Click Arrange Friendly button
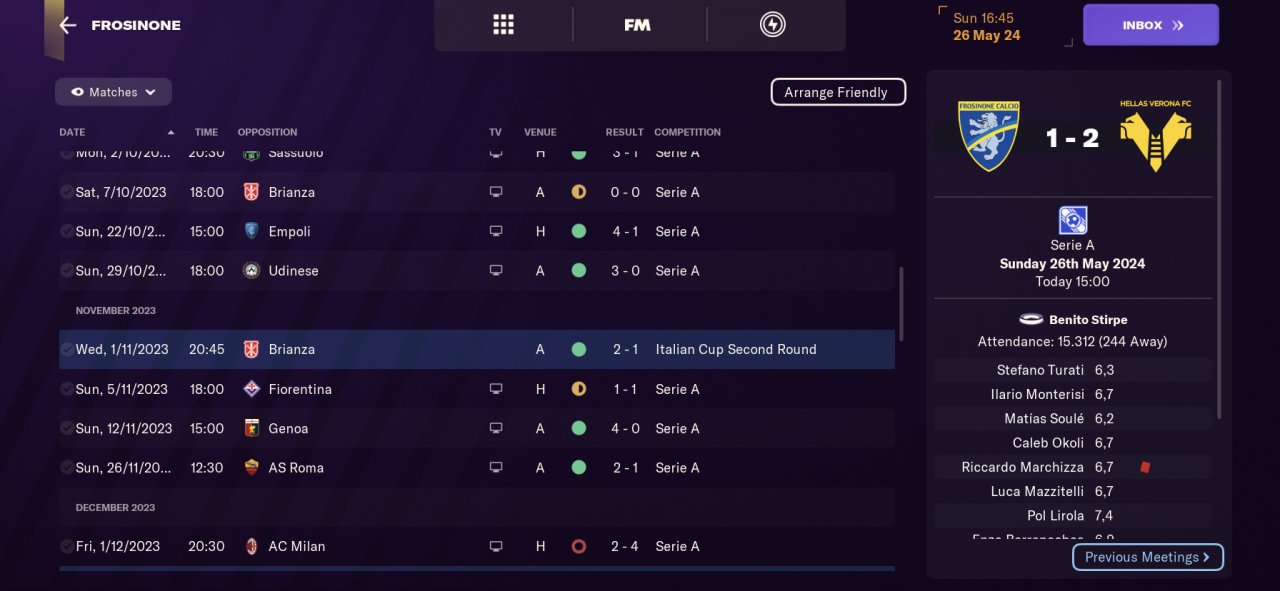The image size is (1280, 591). [x=837, y=92]
